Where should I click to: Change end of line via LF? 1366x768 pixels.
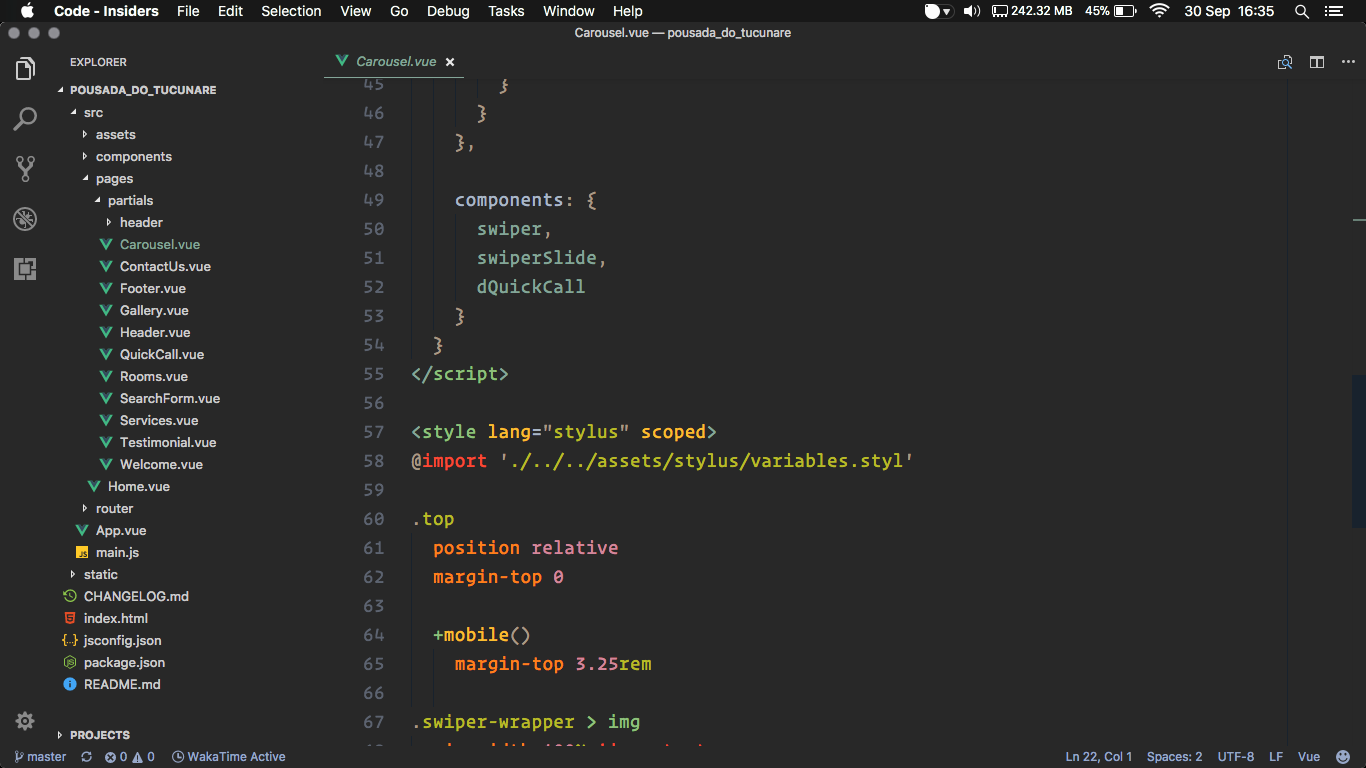(x=1276, y=757)
